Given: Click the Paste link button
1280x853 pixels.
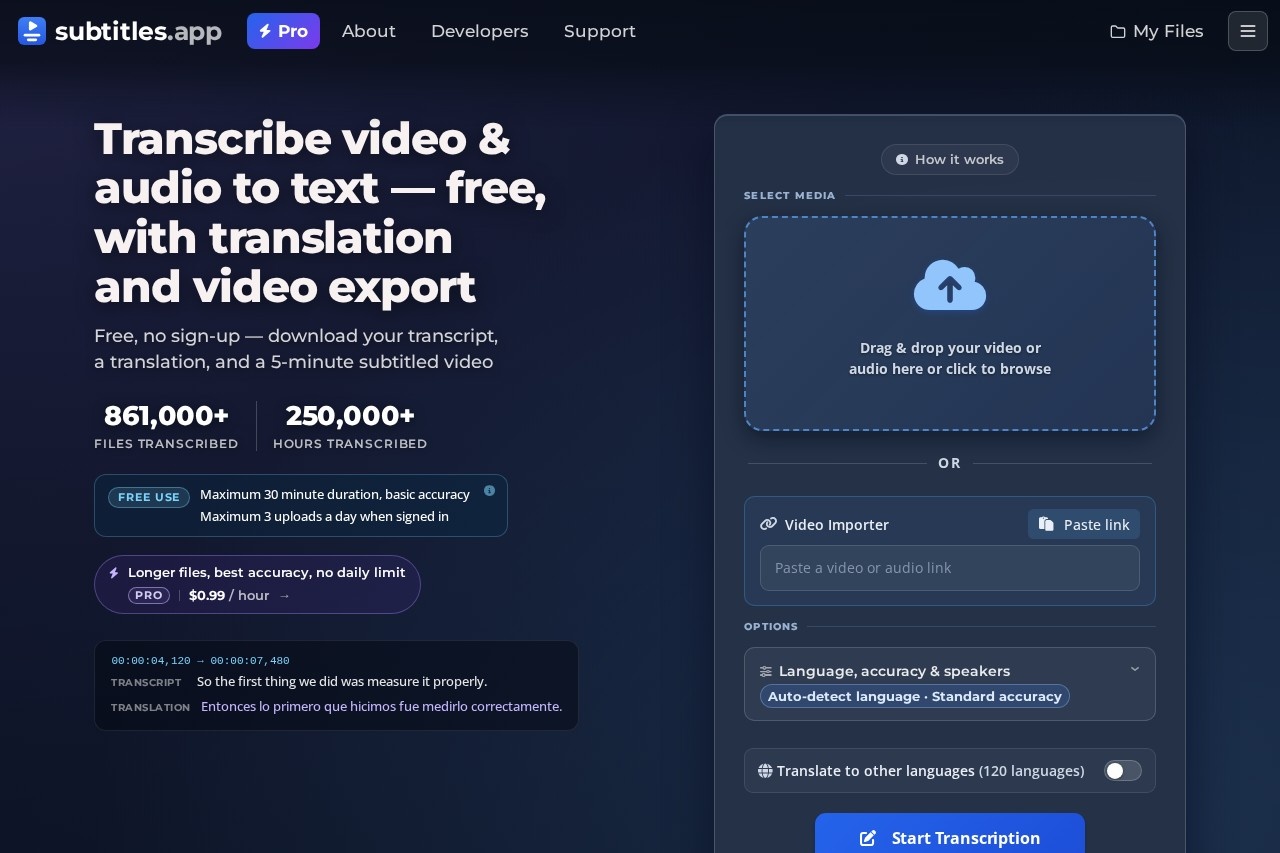Looking at the screenshot, I should click(1084, 524).
